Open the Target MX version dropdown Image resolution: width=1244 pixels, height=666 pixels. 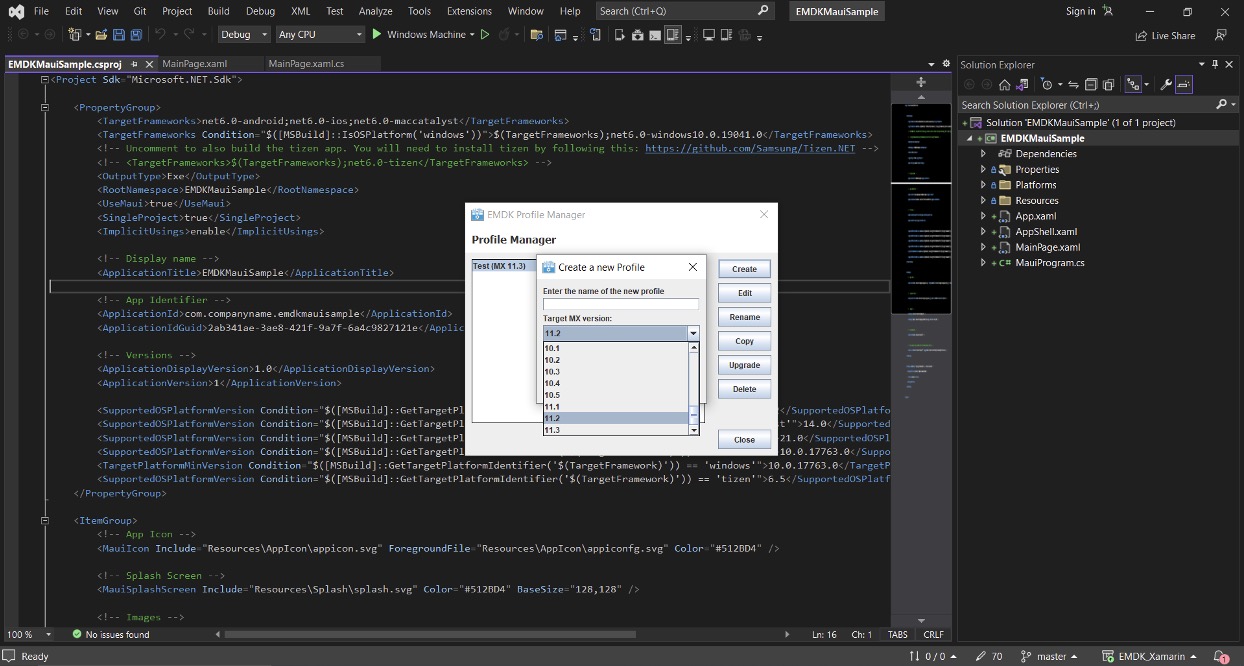[x=692, y=333]
